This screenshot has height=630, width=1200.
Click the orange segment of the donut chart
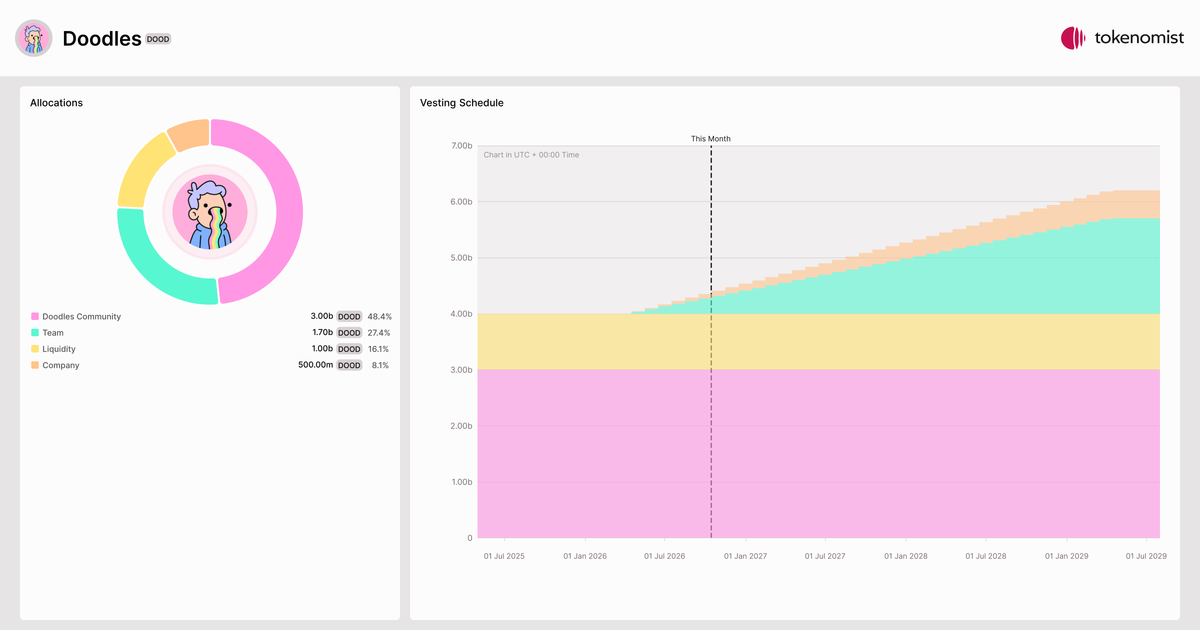[189, 133]
